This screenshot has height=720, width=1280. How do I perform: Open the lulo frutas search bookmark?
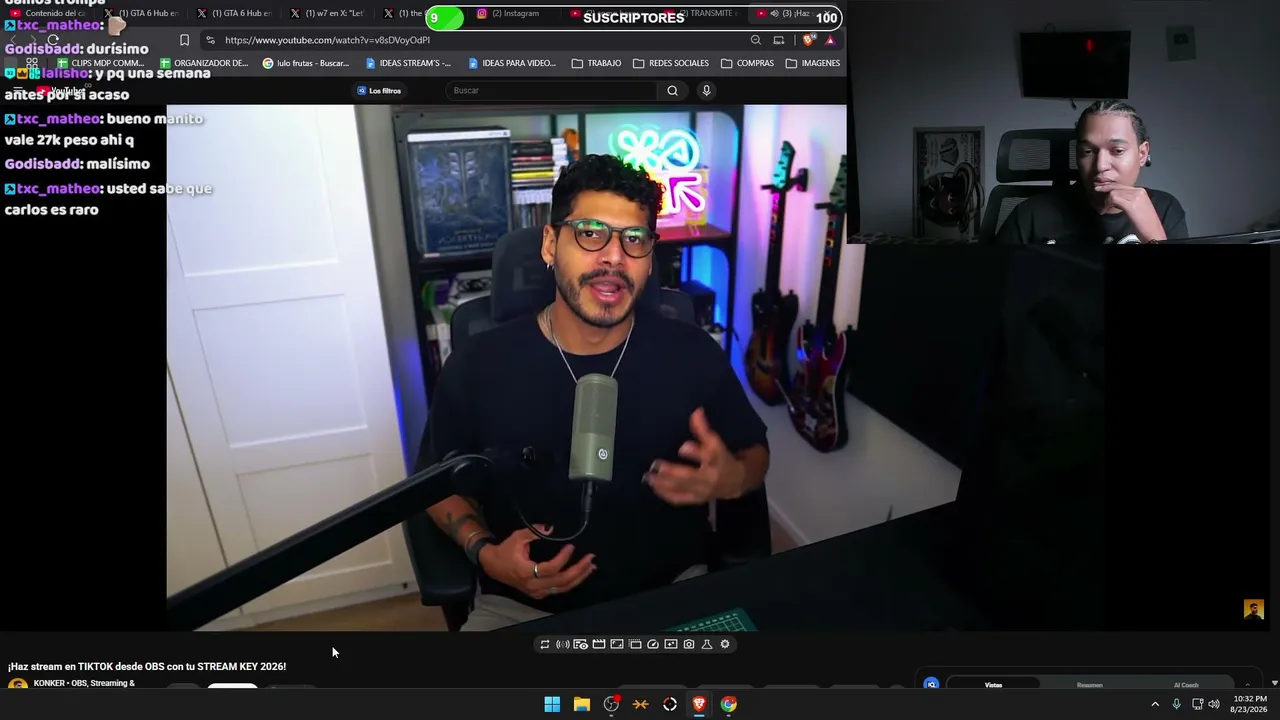[306, 63]
